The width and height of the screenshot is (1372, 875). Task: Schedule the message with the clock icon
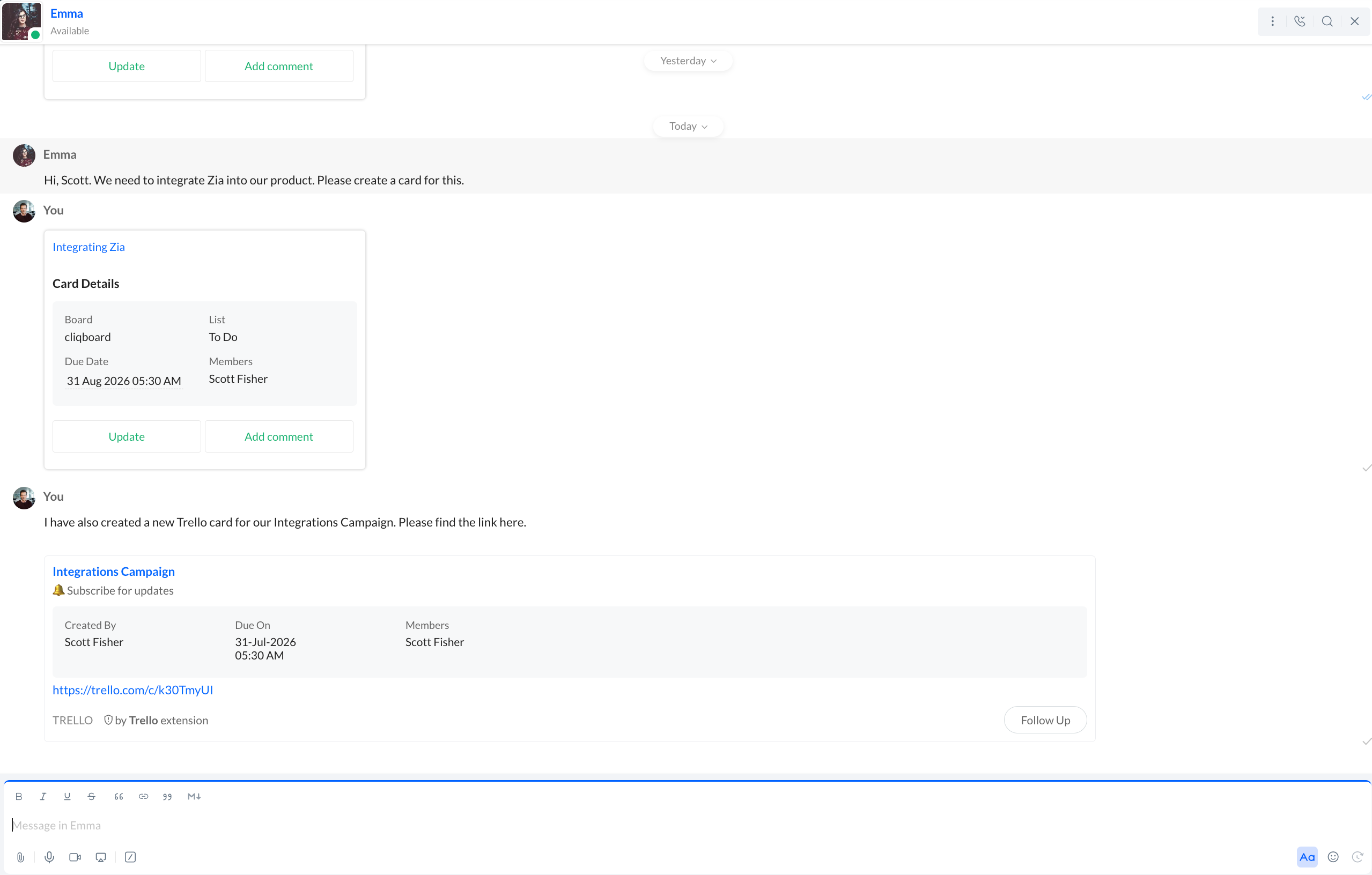coord(1358,857)
